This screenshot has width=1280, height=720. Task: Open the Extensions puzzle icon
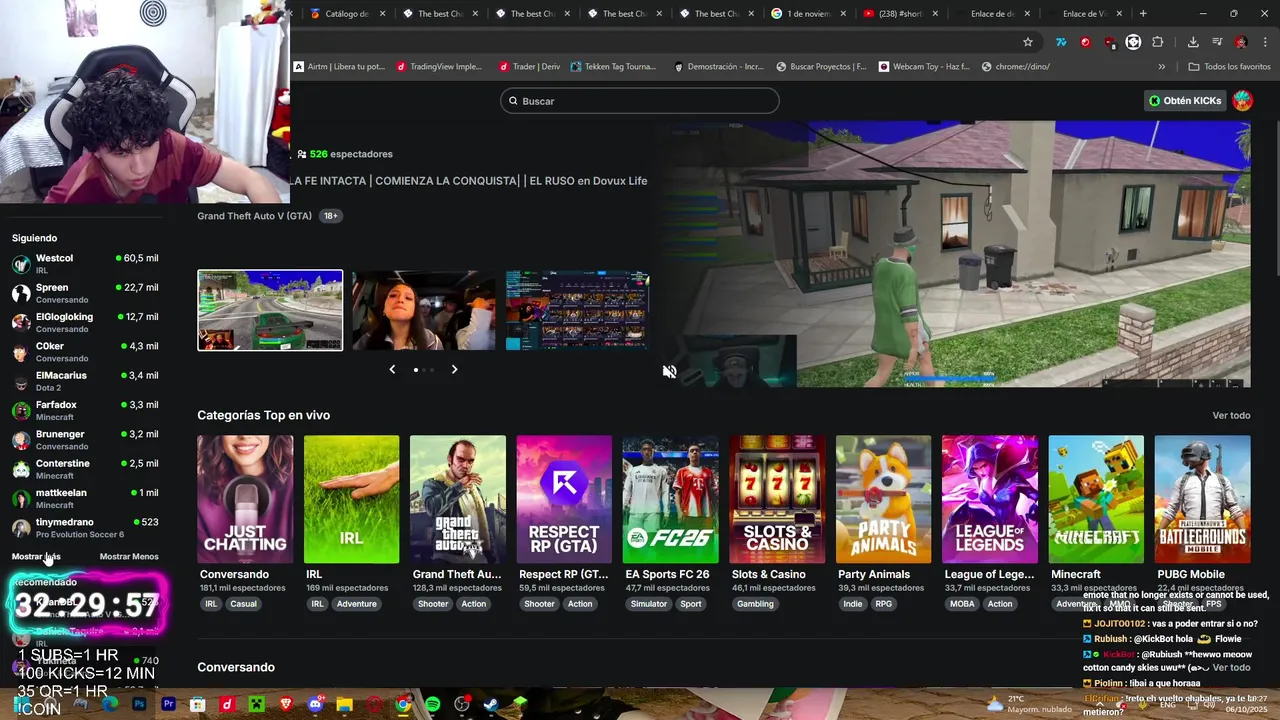[1158, 42]
